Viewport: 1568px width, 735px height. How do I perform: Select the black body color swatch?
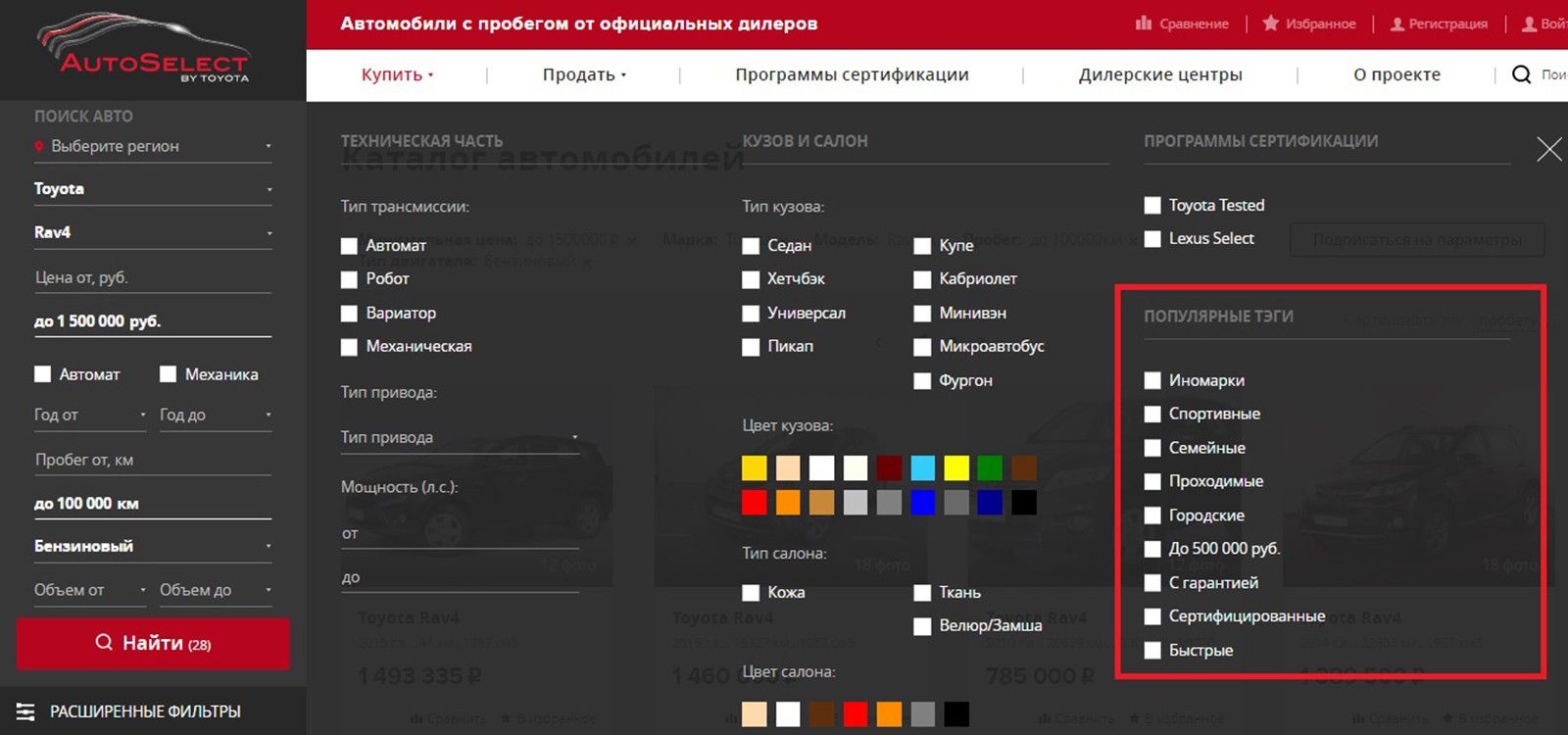pyautogui.click(x=1024, y=503)
